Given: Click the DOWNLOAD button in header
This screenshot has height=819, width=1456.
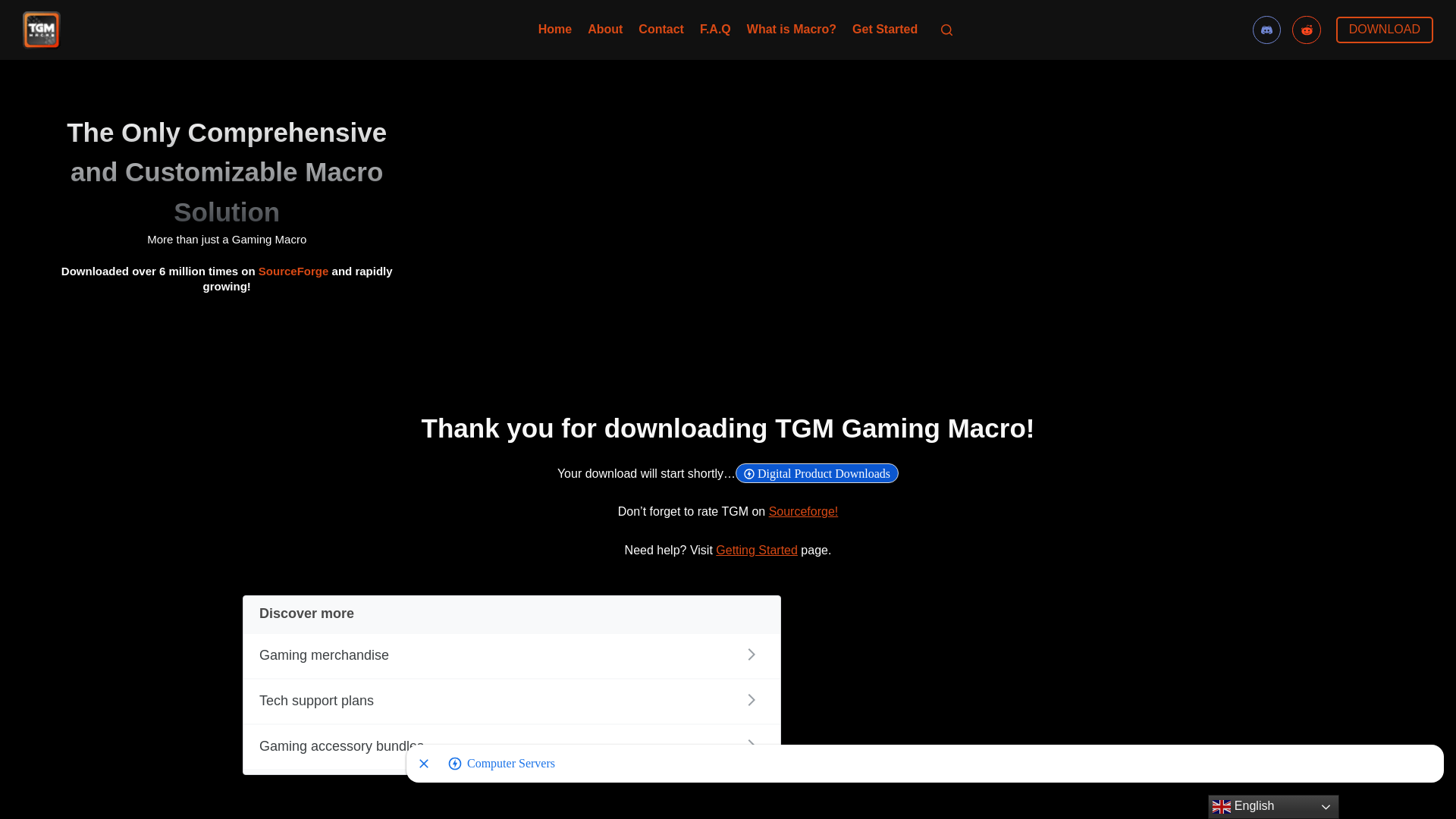Looking at the screenshot, I should 1384,30.
